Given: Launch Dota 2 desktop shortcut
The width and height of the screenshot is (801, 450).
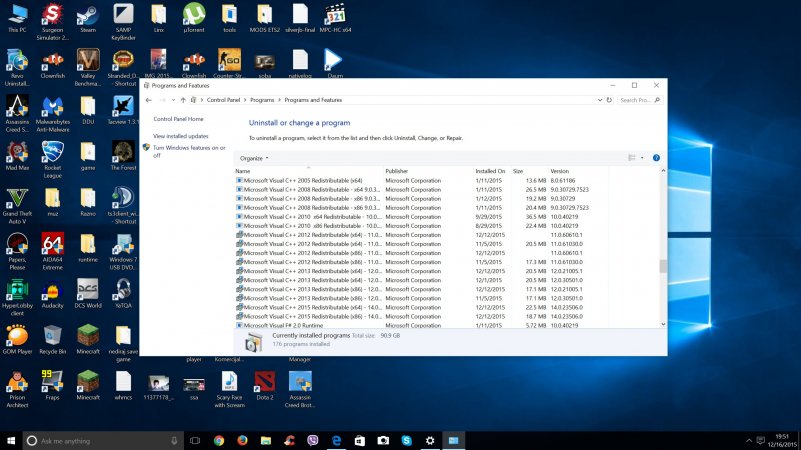Looking at the screenshot, I should (x=265, y=385).
